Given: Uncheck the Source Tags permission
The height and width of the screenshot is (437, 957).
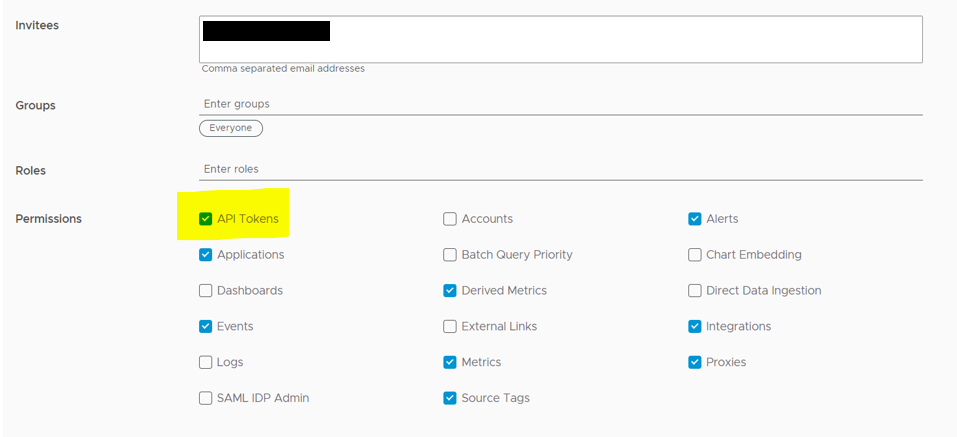Looking at the screenshot, I should [x=450, y=398].
